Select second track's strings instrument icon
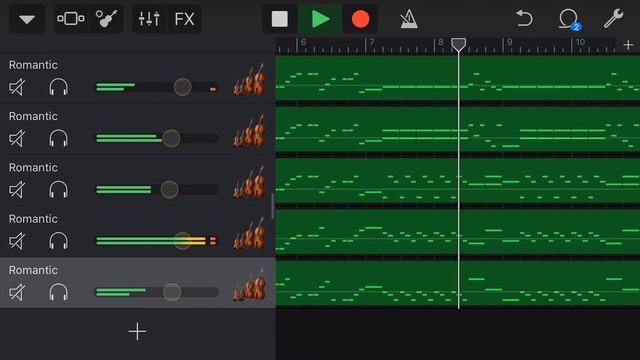 point(249,131)
